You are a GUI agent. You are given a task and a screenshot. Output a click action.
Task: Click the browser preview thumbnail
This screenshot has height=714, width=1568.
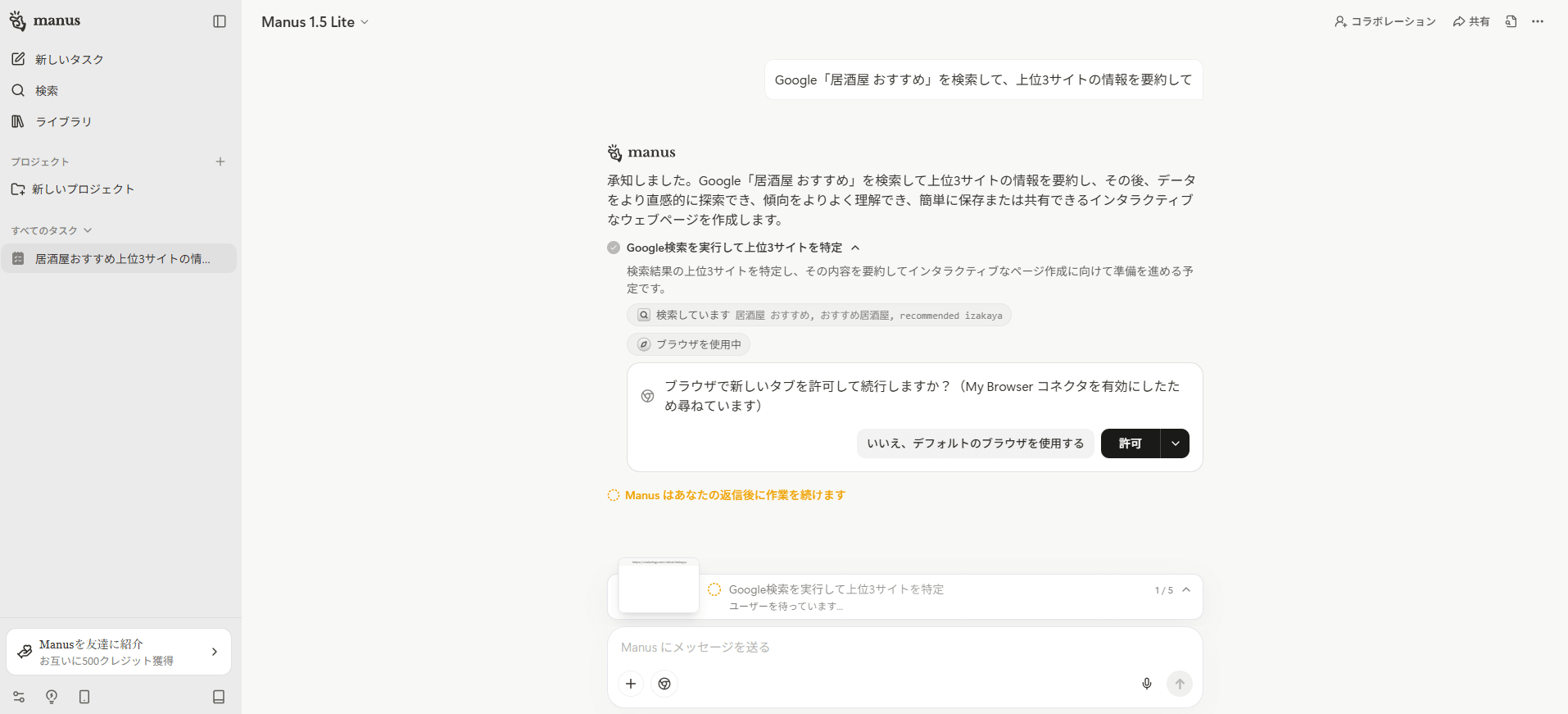point(659,586)
